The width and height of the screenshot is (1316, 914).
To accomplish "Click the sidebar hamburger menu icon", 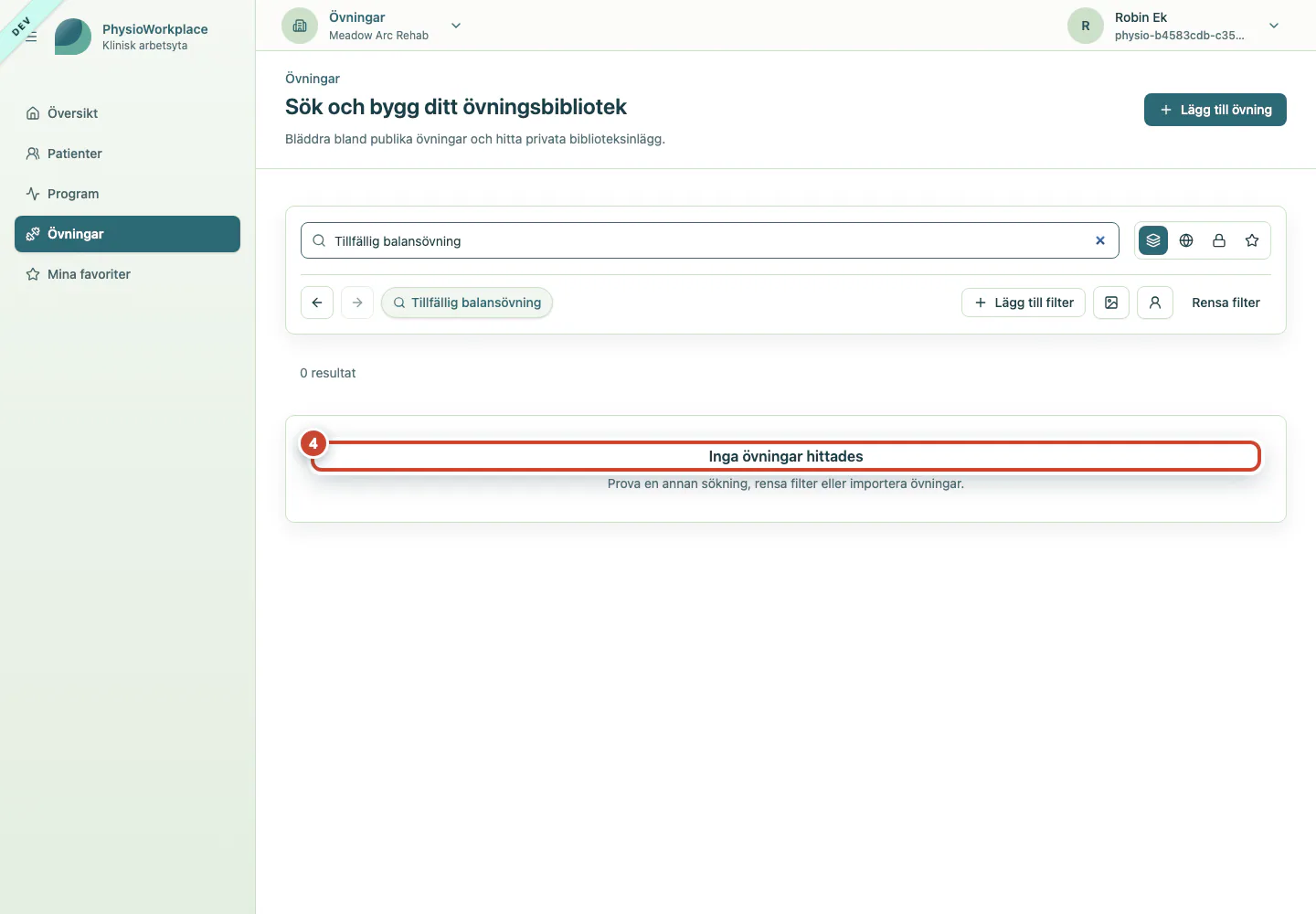I will point(31,37).
